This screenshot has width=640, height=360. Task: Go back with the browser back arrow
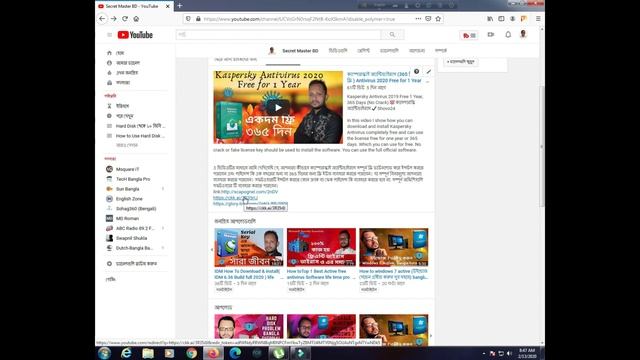point(102,19)
